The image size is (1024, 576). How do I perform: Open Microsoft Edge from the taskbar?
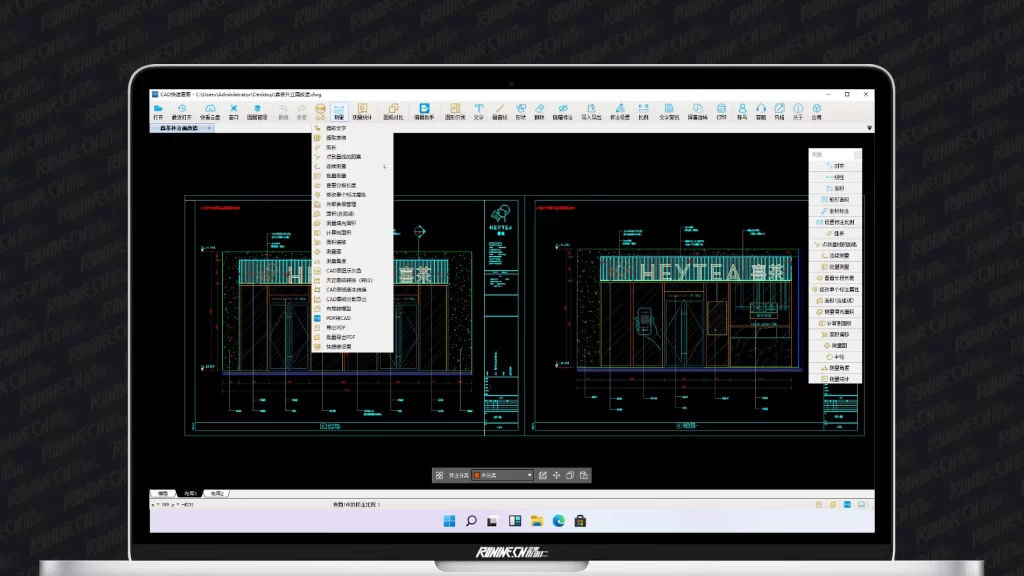(x=558, y=520)
